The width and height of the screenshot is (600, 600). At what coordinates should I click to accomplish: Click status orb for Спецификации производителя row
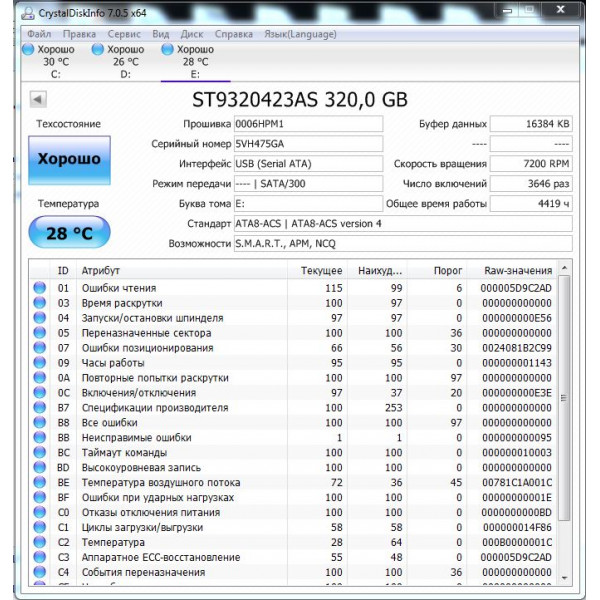coord(39,407)
